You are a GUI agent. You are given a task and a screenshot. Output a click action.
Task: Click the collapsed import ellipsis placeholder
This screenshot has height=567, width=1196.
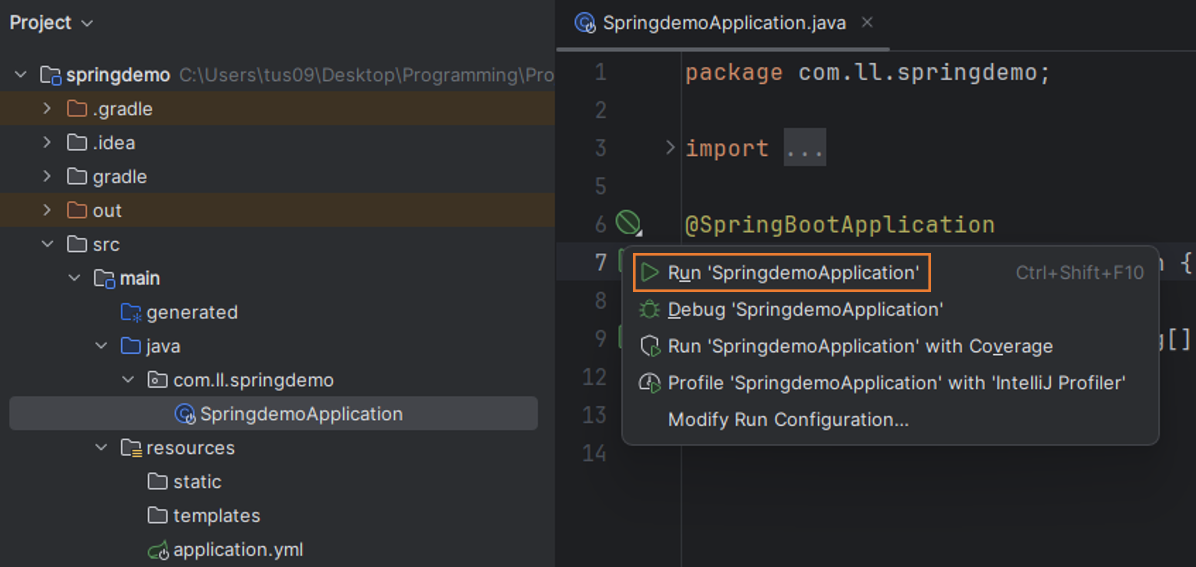tap(805, 149)
